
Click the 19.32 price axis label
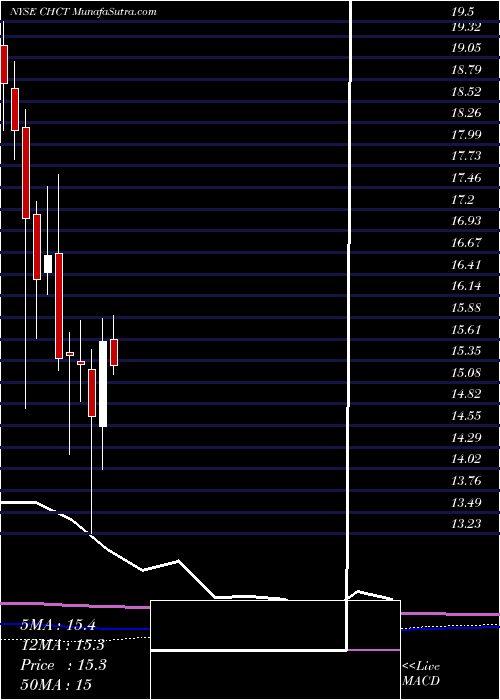[466, 27]
